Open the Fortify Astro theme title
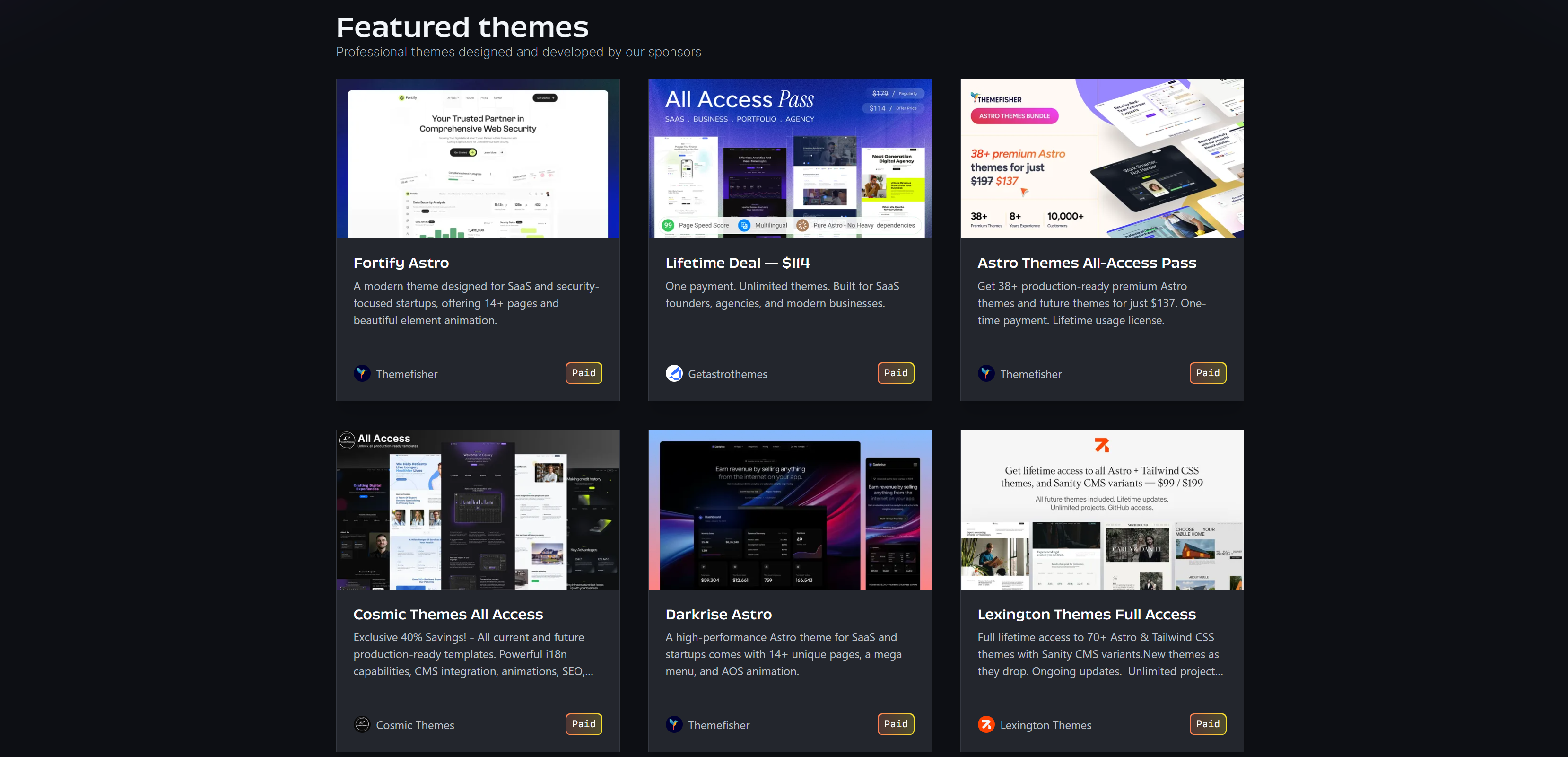The width and height of the screenshot is (1568, 757). click(x=401, y=263)
